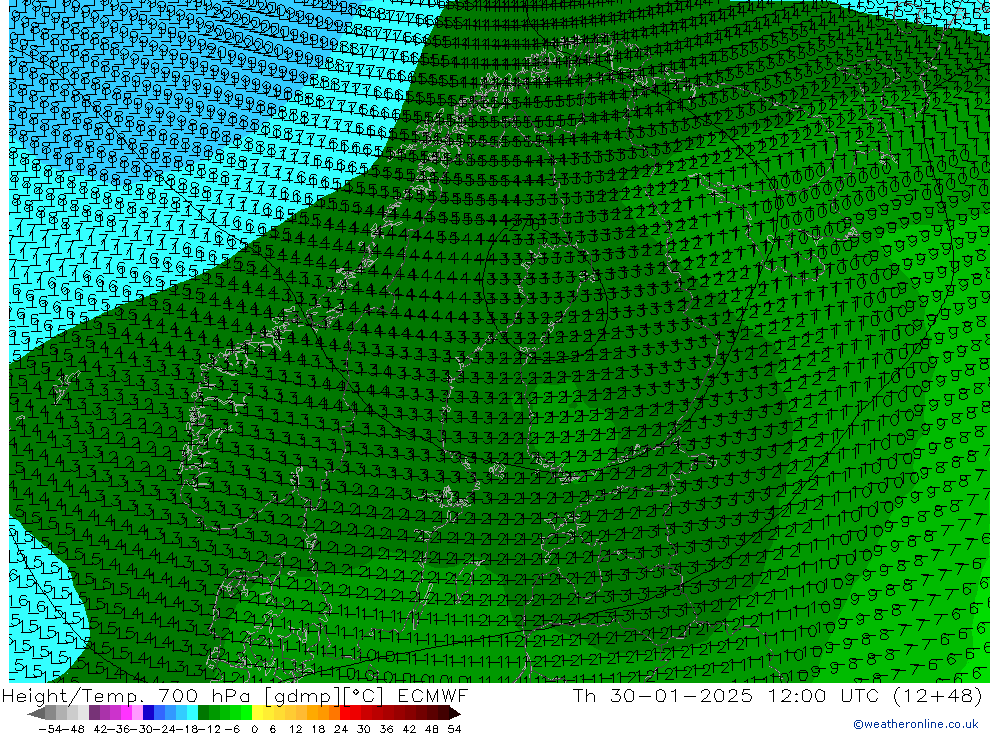
Task: Click the '18' legend tick label
Action: (x=318, y=729)
